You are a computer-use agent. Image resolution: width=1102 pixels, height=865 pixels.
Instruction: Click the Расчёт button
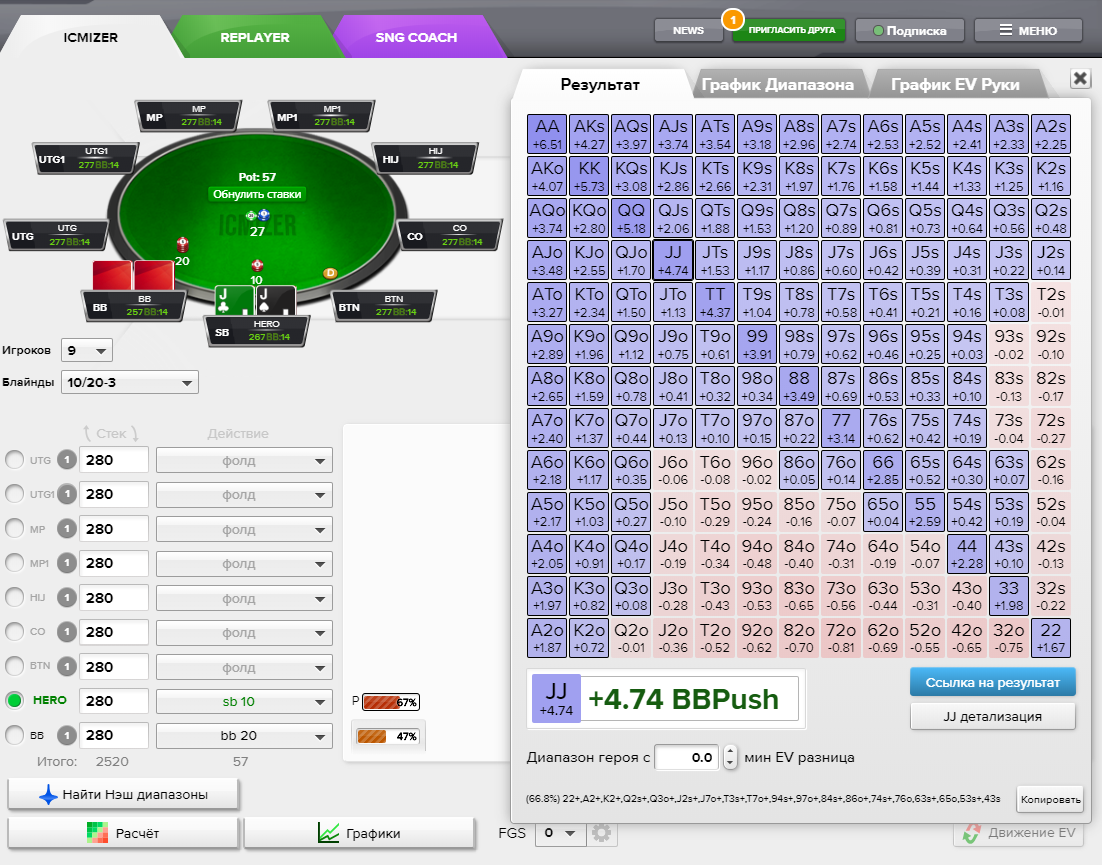pos(123,833)
